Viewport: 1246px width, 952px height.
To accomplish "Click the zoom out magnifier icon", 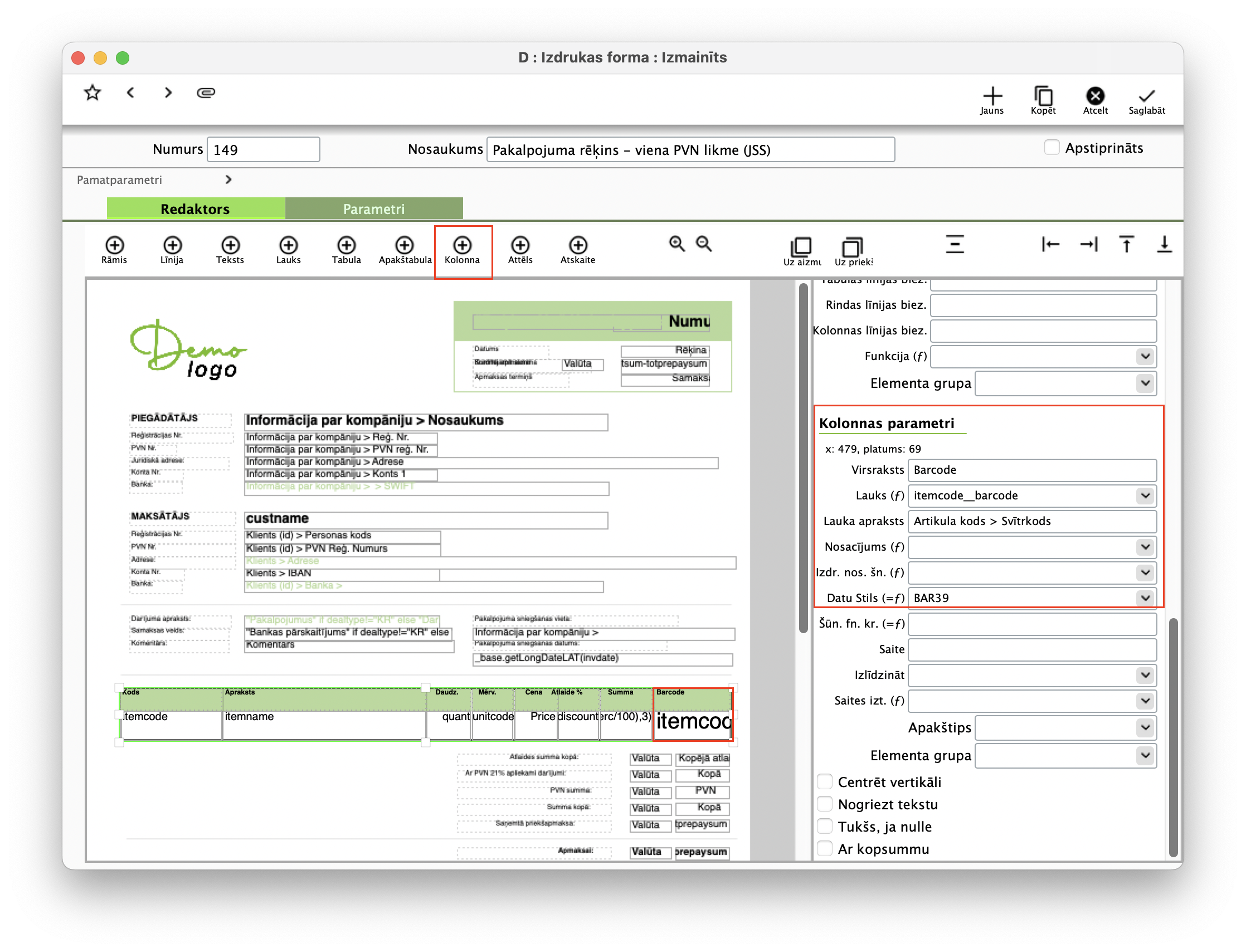I will 704,244.
